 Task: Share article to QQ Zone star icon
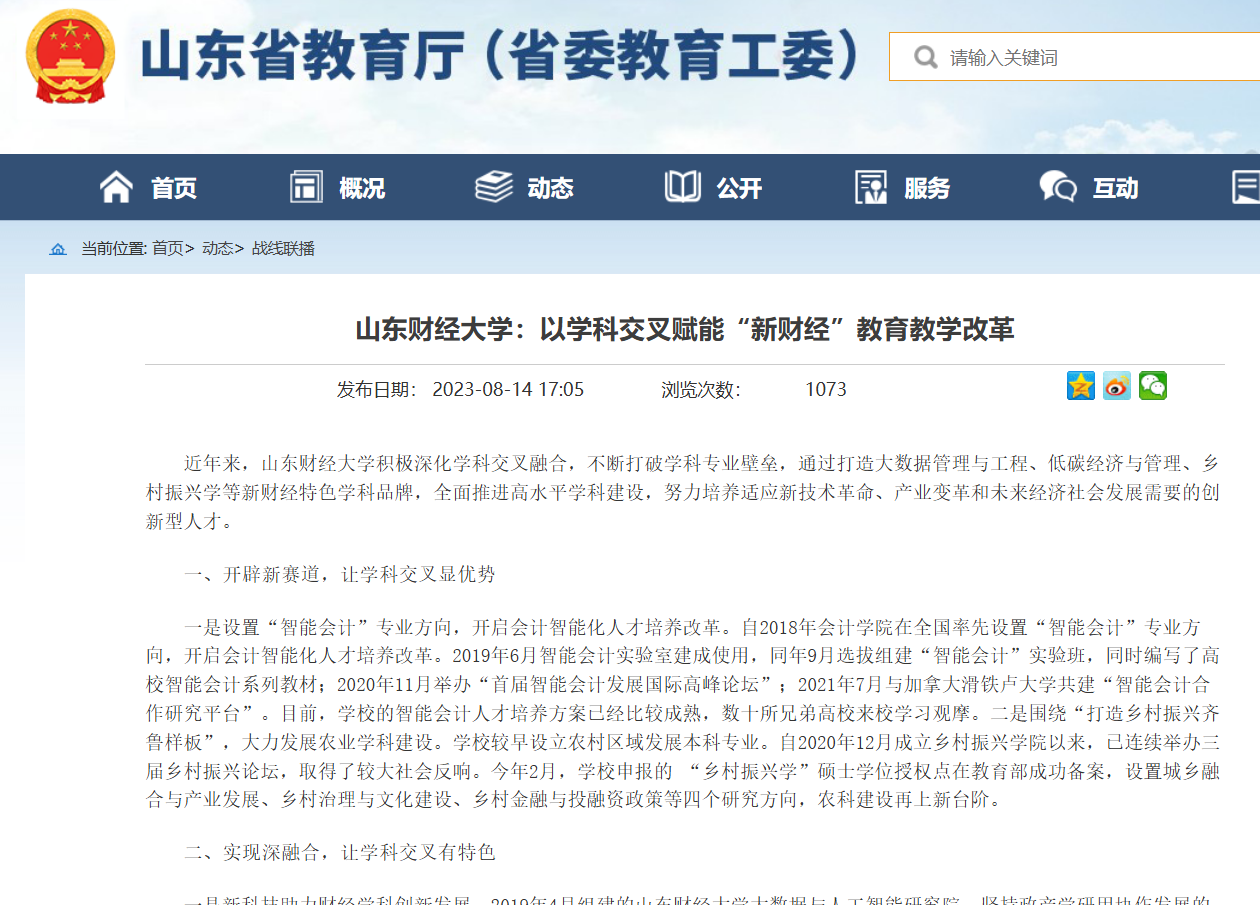[x=1081, y=385]
